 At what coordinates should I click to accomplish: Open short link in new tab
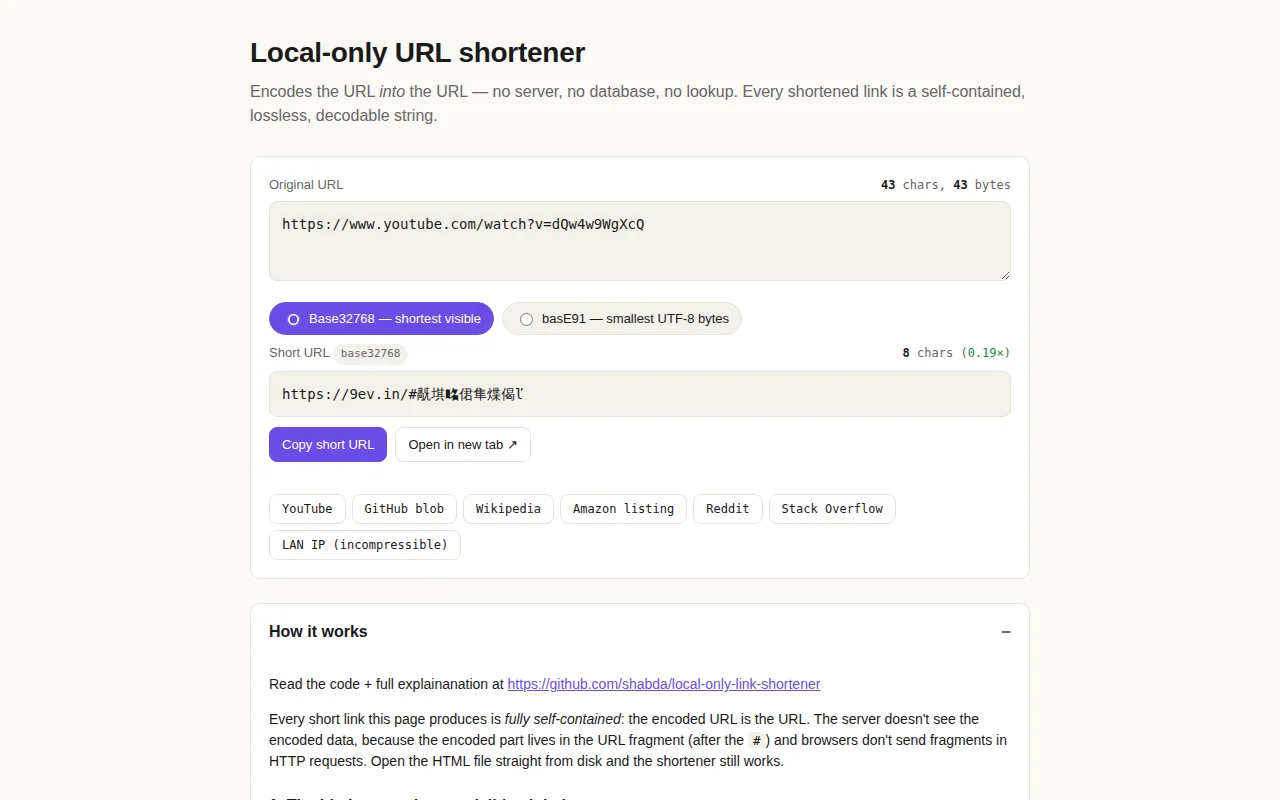point(463,444)
